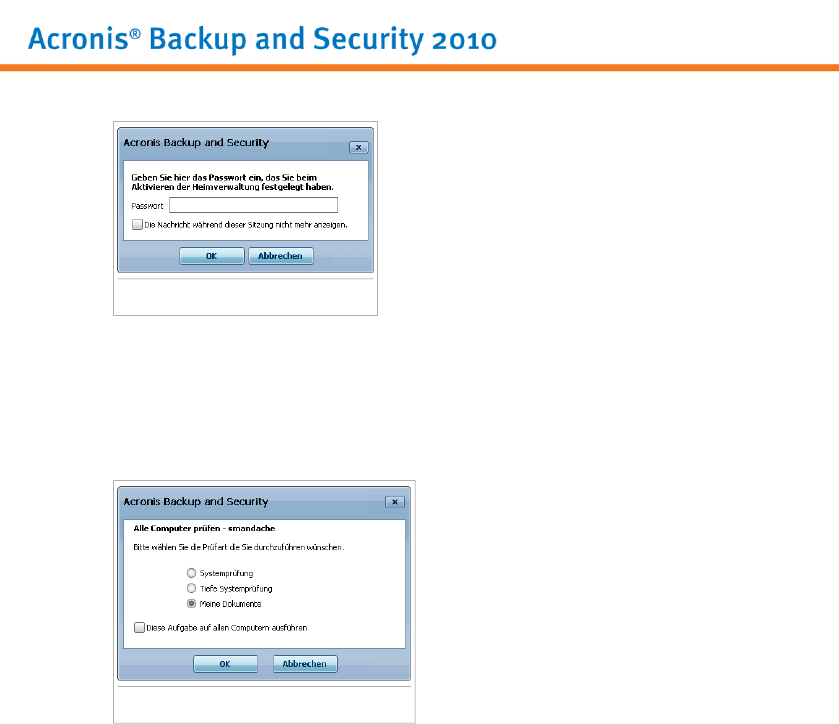Confirm the password dialog with OK
Image resolution: width=839 pixels, height=724 pixels.
(x=211, y=256)
